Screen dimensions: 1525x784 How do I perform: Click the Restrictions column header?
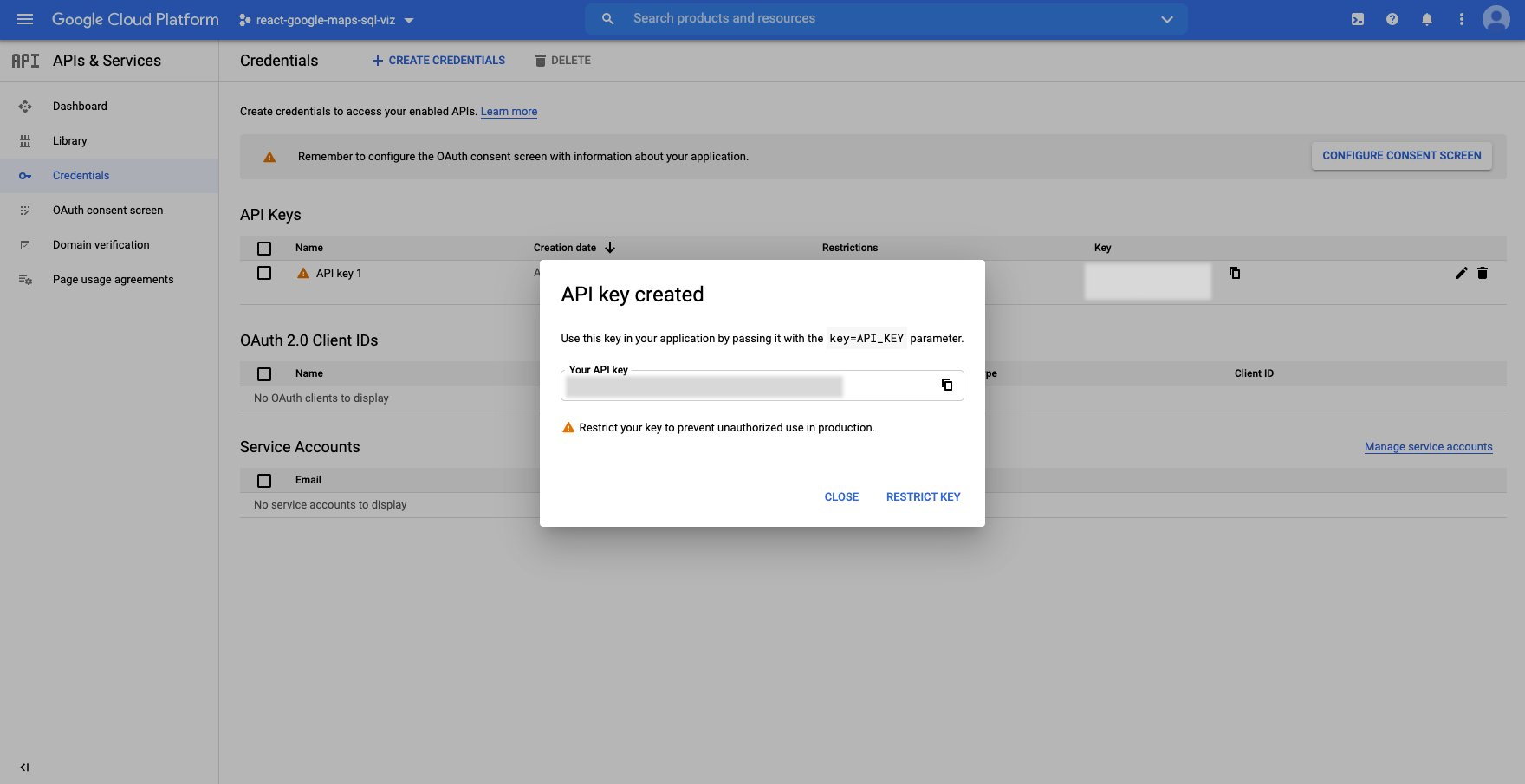[x=850, y=248]
